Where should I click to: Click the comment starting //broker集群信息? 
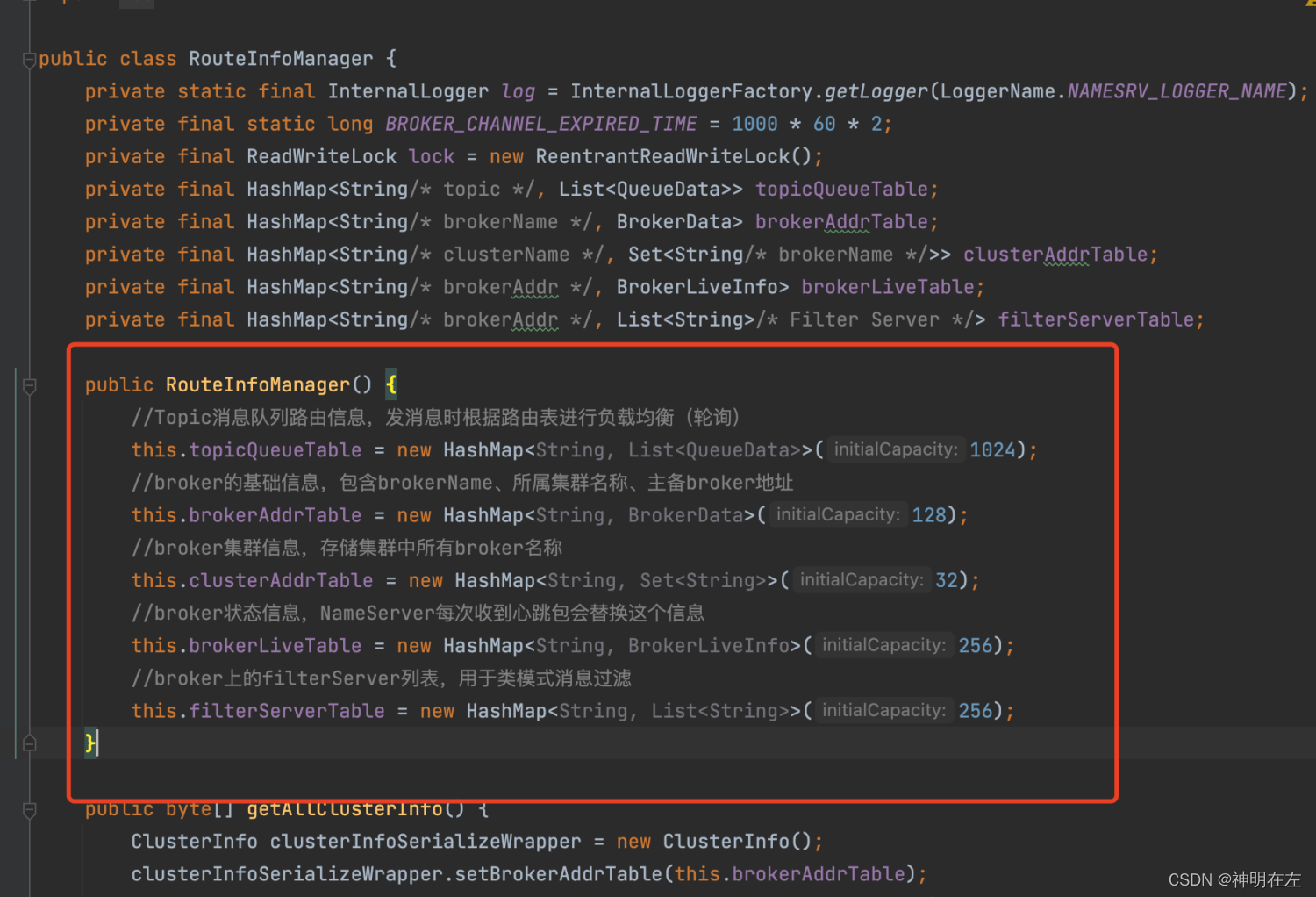347,547
